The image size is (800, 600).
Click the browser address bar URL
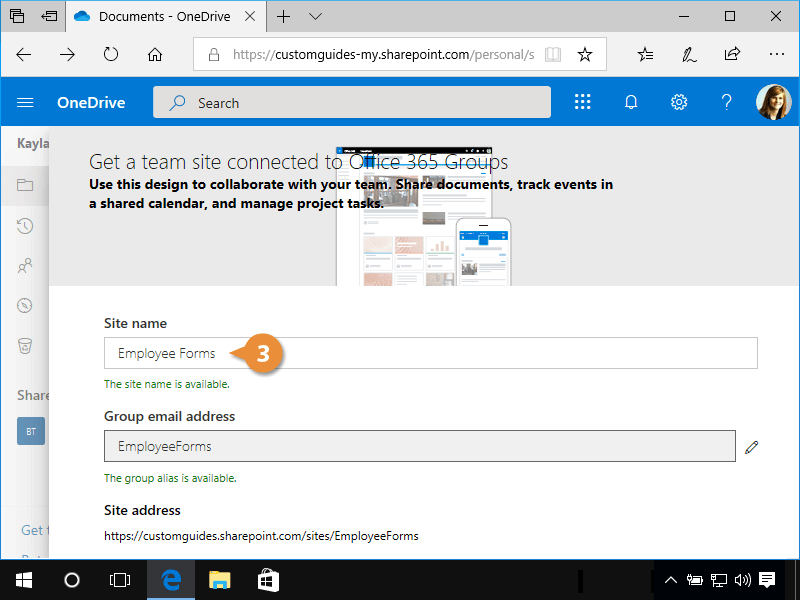coord(383,54)
